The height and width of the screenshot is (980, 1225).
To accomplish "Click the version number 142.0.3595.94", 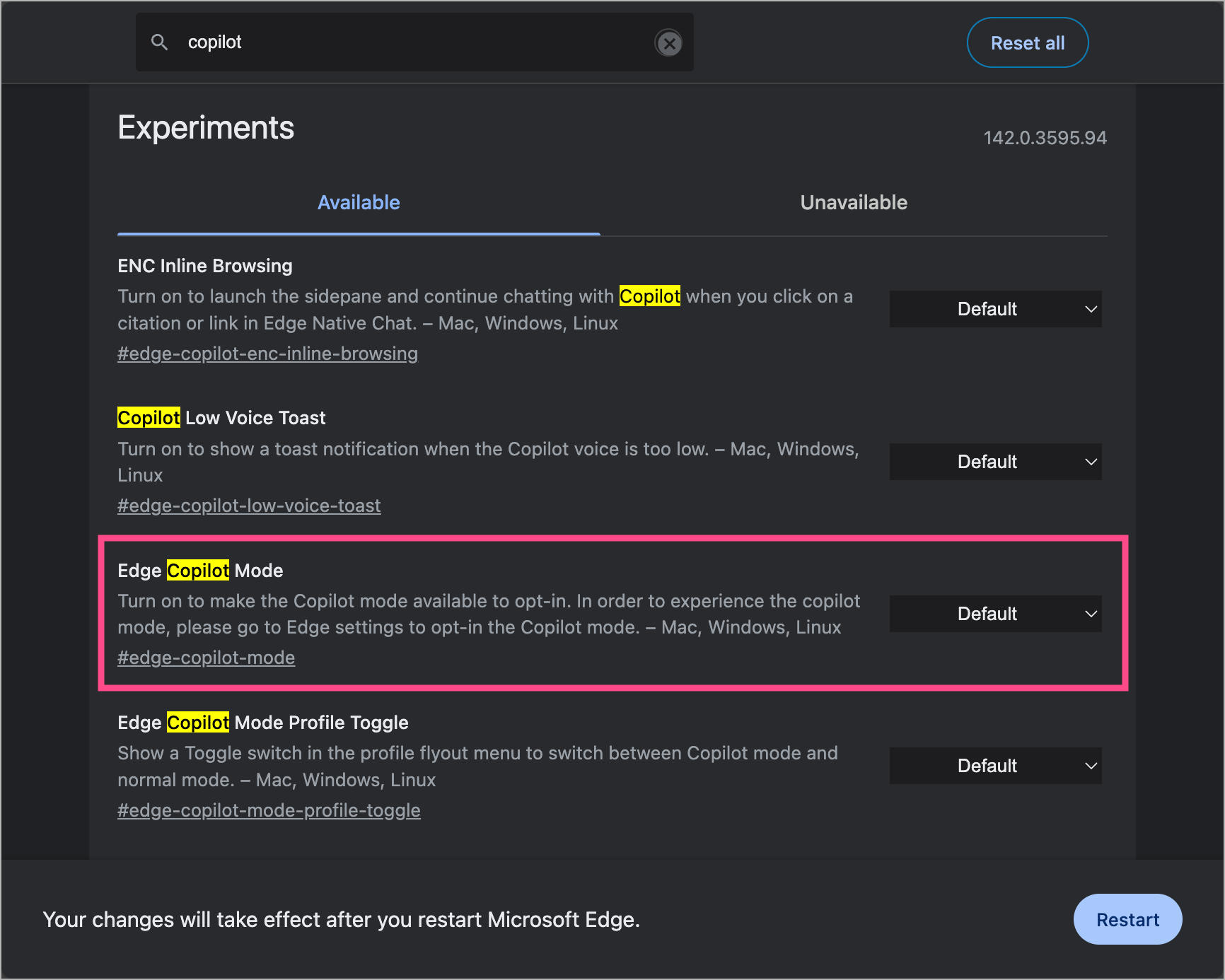I will tap(1045, 138).
